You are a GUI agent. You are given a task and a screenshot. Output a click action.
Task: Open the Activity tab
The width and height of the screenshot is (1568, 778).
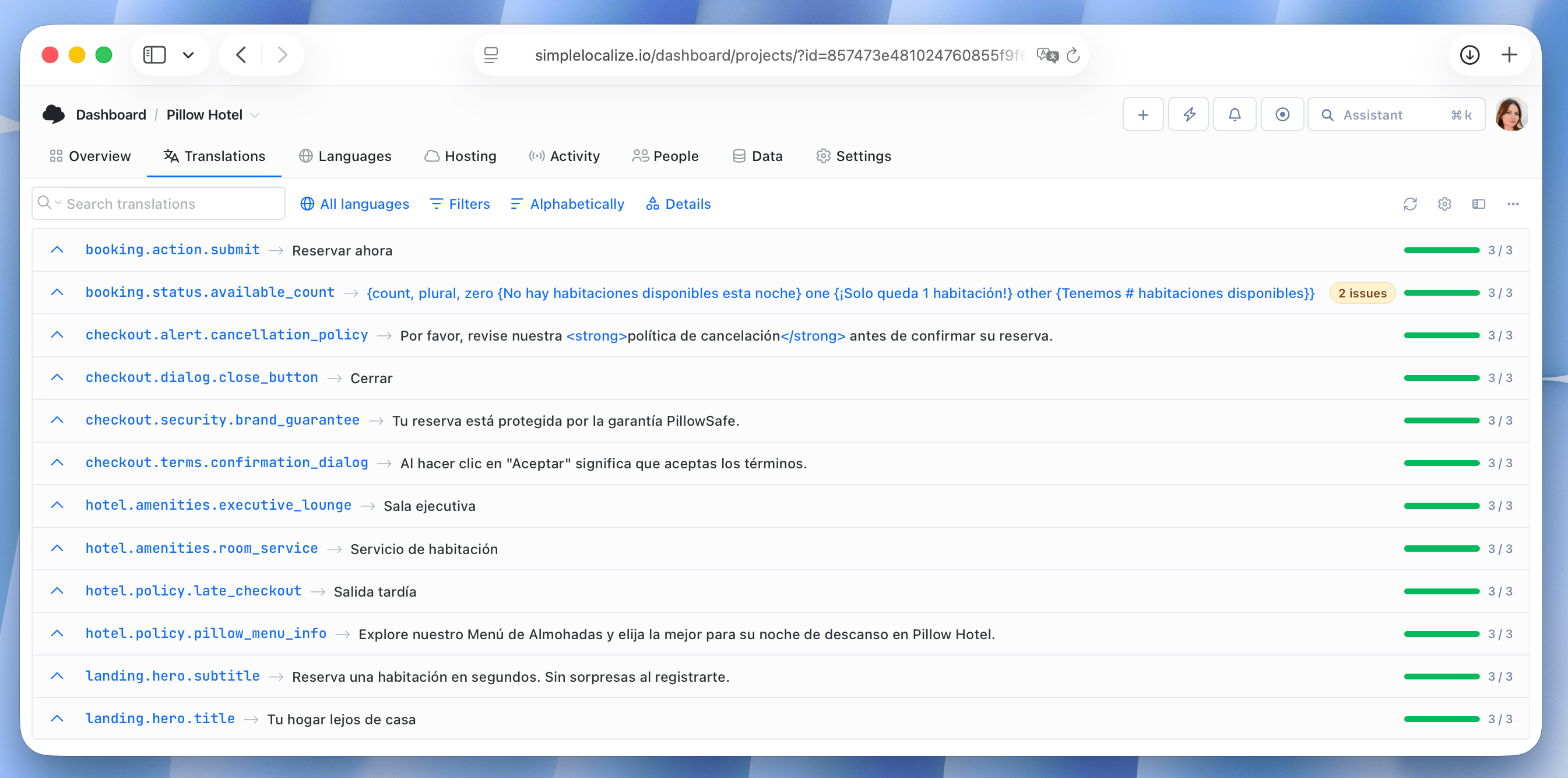pos(564,156)
